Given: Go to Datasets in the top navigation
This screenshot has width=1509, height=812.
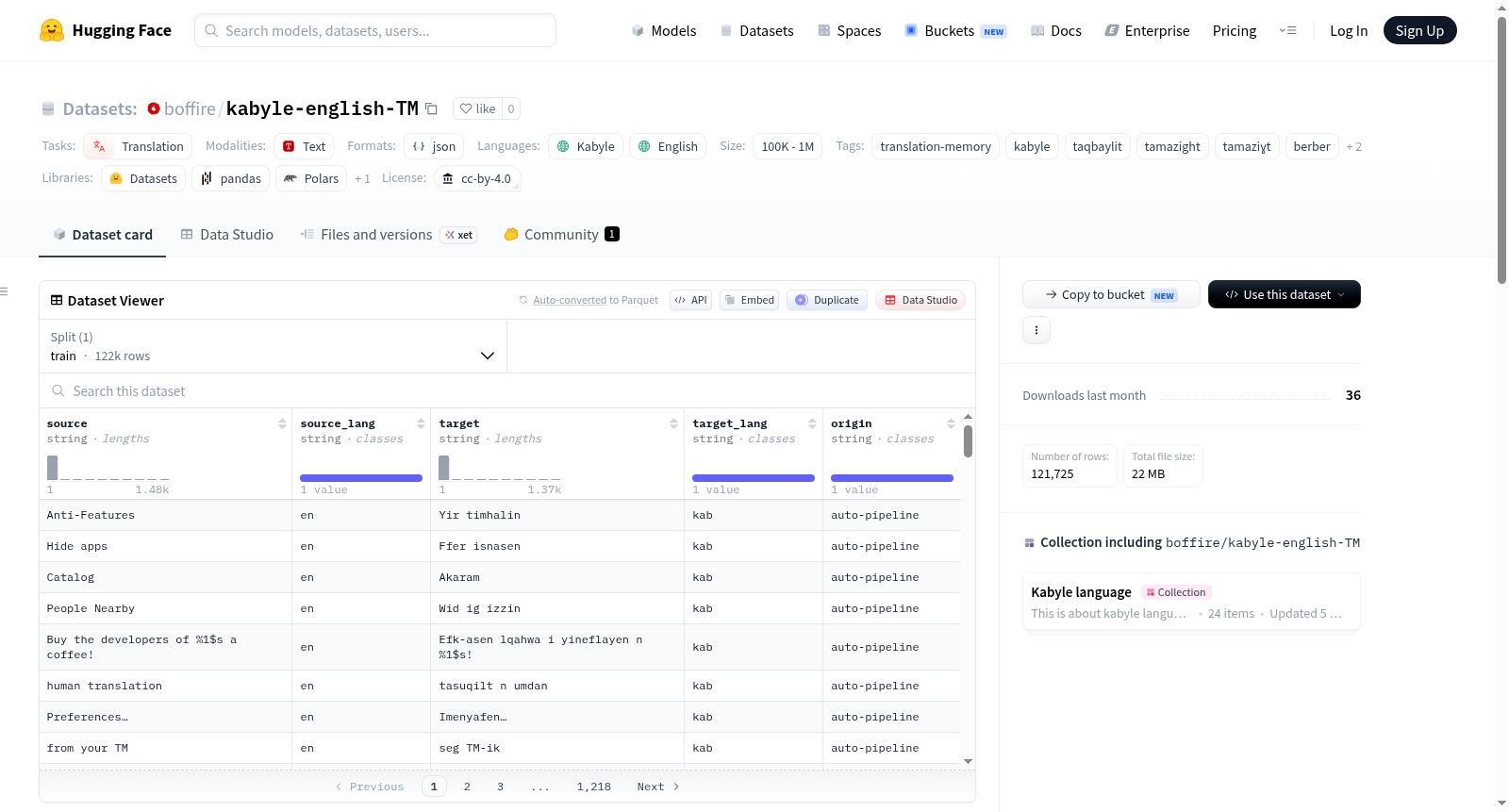Looking at the screenshot, I should click(757, 30).
